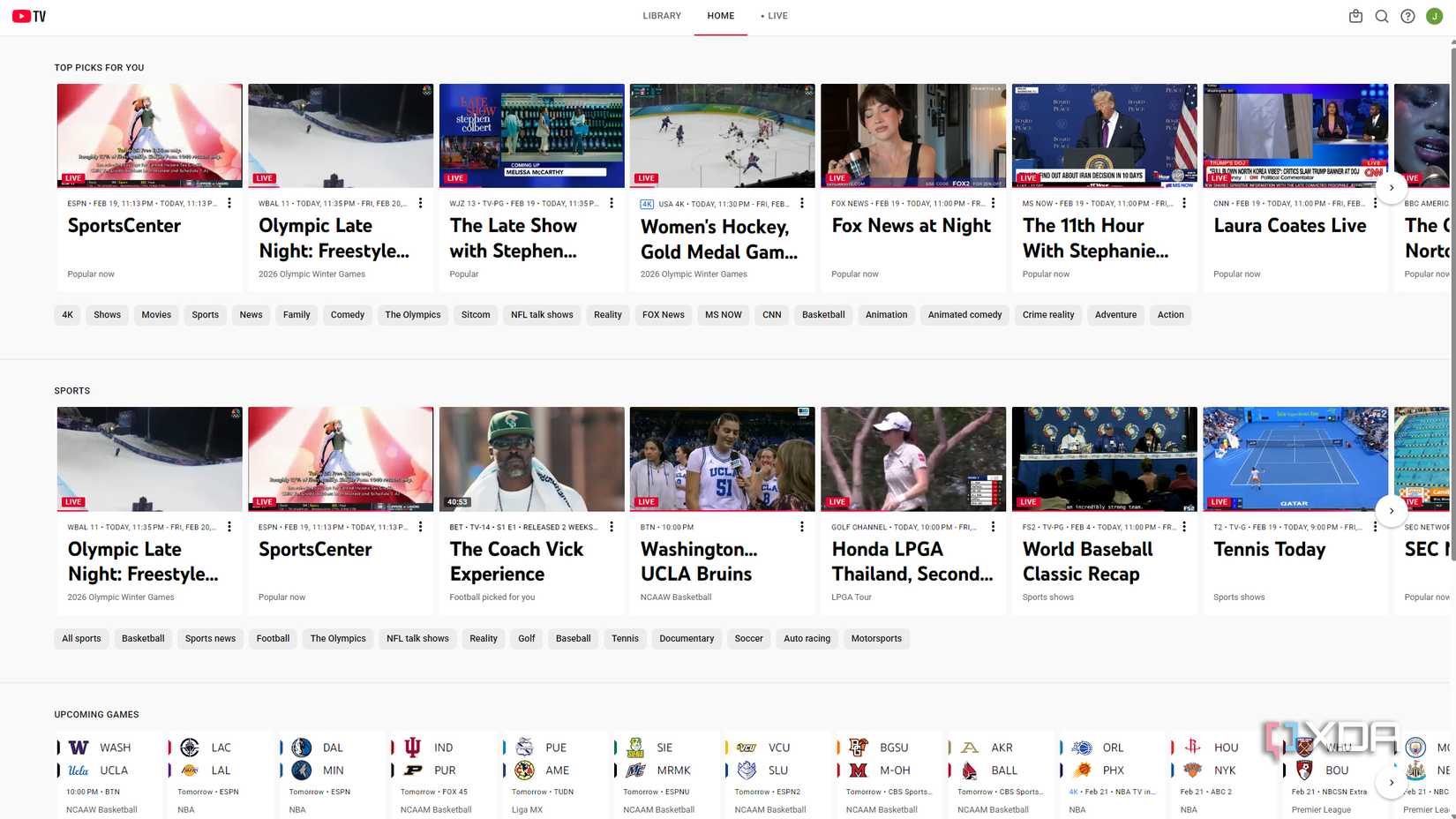Select the All sports chip
Screen dimensions: 1456x819
(x=81, y=639)
